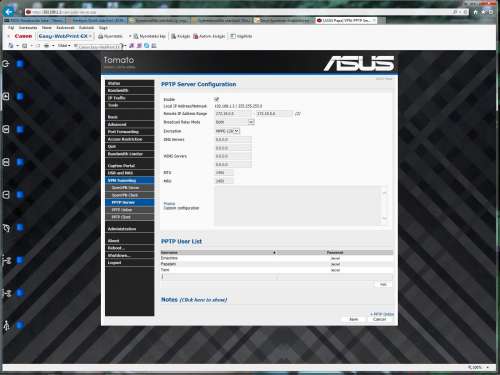Click Remote IP Address Range start field
The width and height of the screenshot is (500, 375).
pos(233,114)
